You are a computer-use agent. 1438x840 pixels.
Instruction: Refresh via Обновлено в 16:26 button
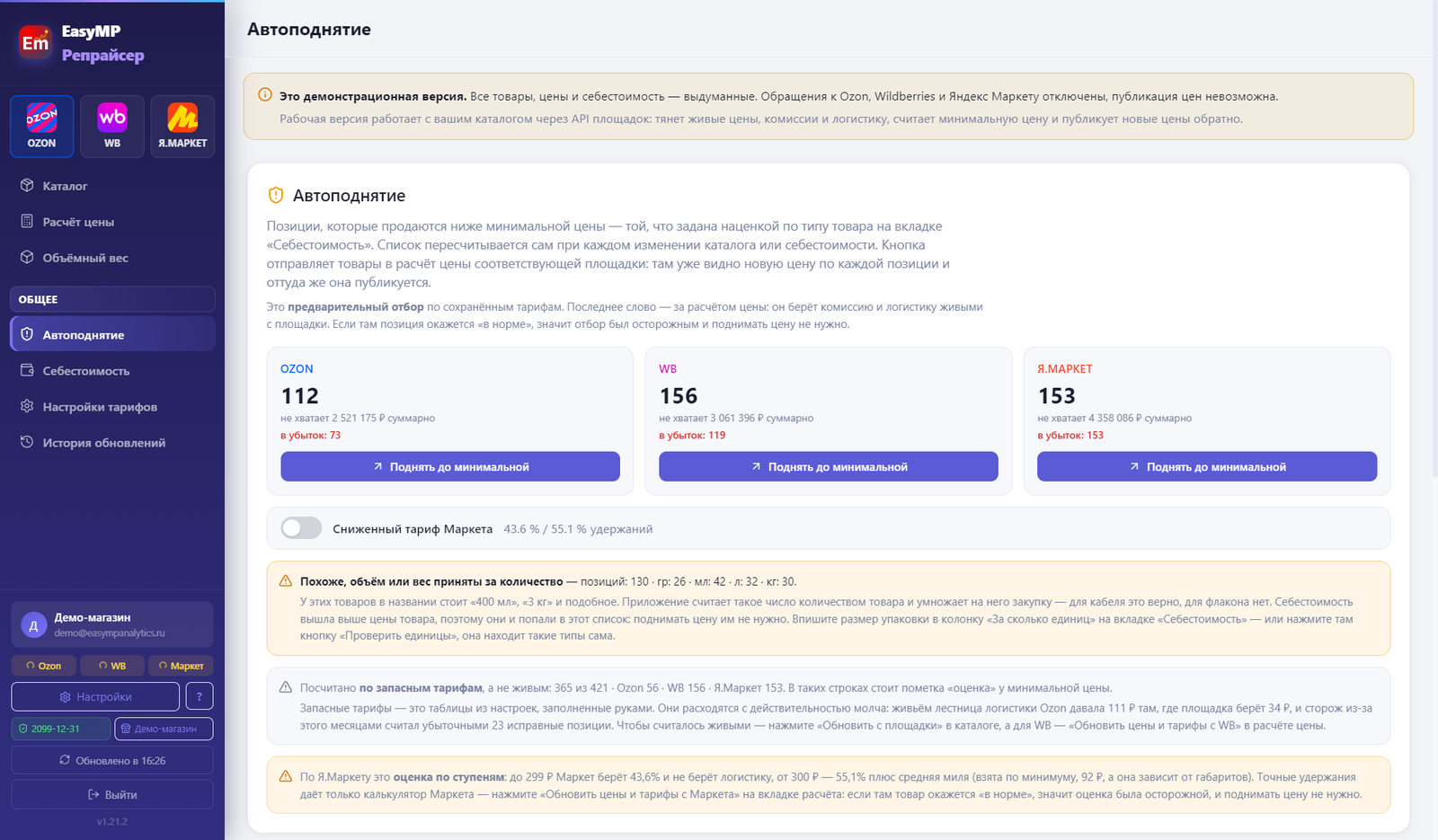tap(112, 760)
